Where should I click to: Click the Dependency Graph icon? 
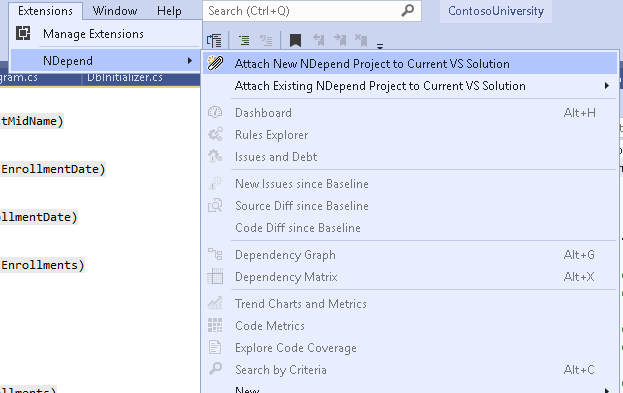point(215,254)
